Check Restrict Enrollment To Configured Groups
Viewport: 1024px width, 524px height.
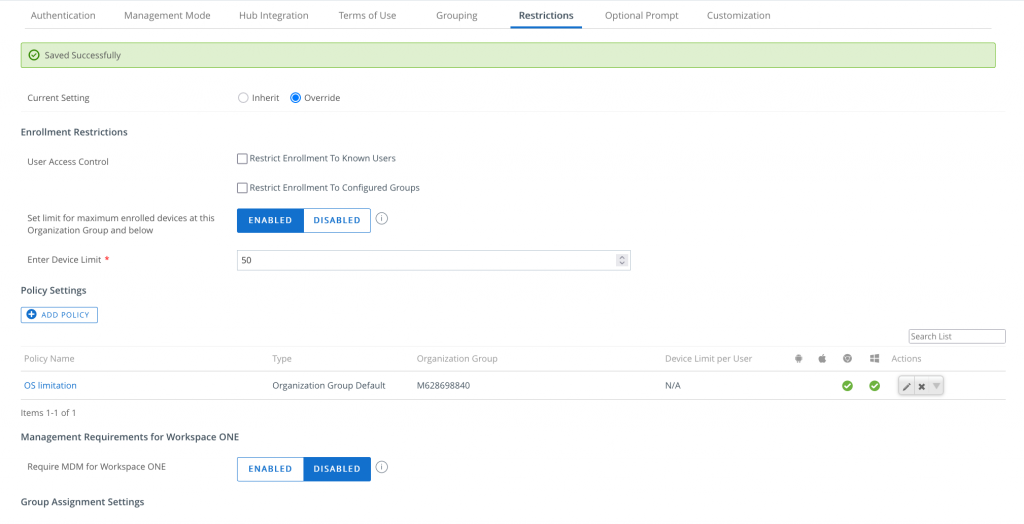point(242,187)
